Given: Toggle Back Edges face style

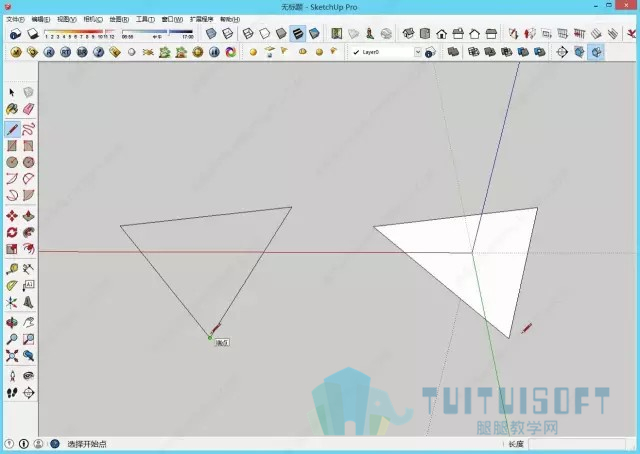Looking at the screenshot, I should [x=227, y=33].
